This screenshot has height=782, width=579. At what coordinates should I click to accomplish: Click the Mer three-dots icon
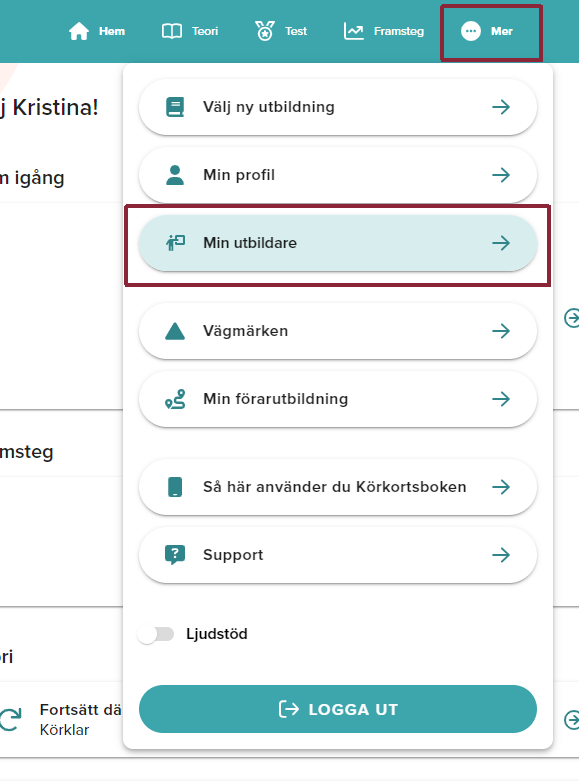point(470,31)
